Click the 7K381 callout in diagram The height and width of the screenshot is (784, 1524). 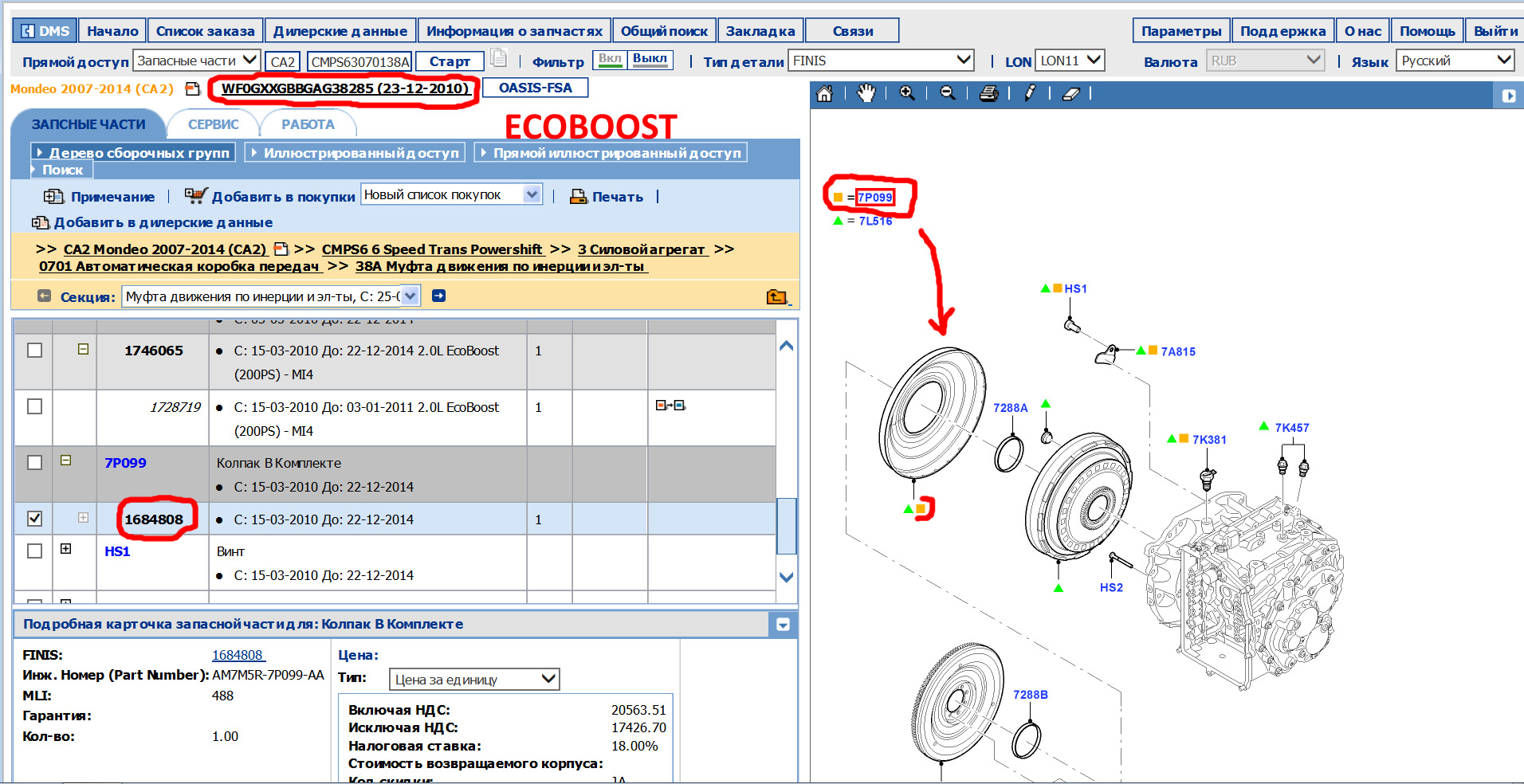click(x=1209, y=440)
